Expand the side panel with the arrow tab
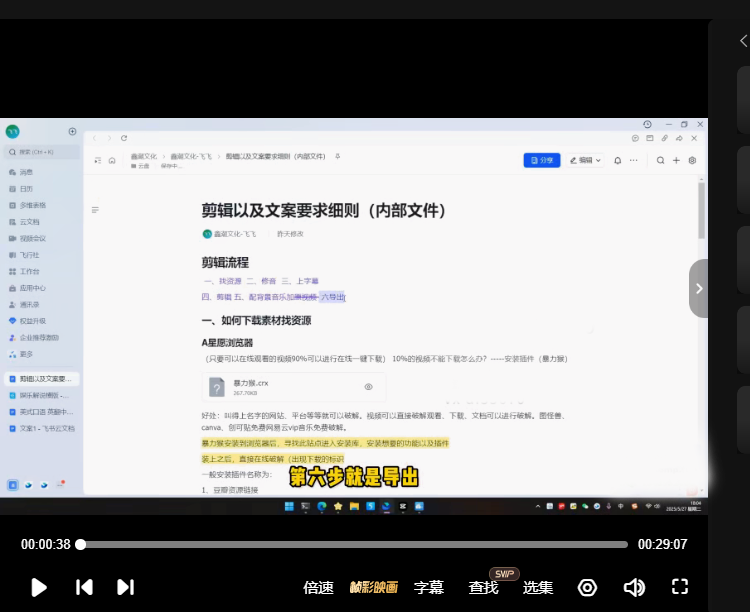This screenshot has height=612, width=750. pos(698,288)
